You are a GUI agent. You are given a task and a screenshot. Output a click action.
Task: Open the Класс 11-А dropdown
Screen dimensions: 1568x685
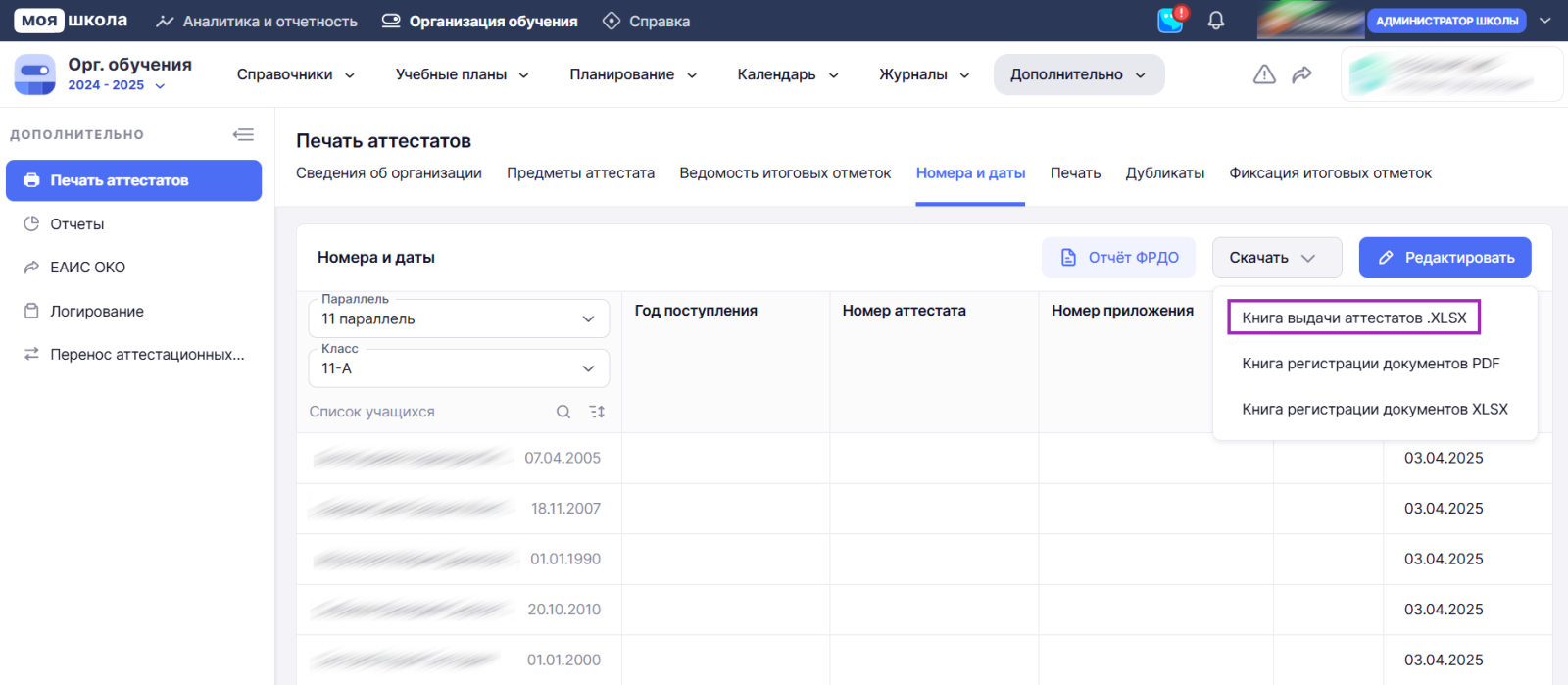pos(459,368)
